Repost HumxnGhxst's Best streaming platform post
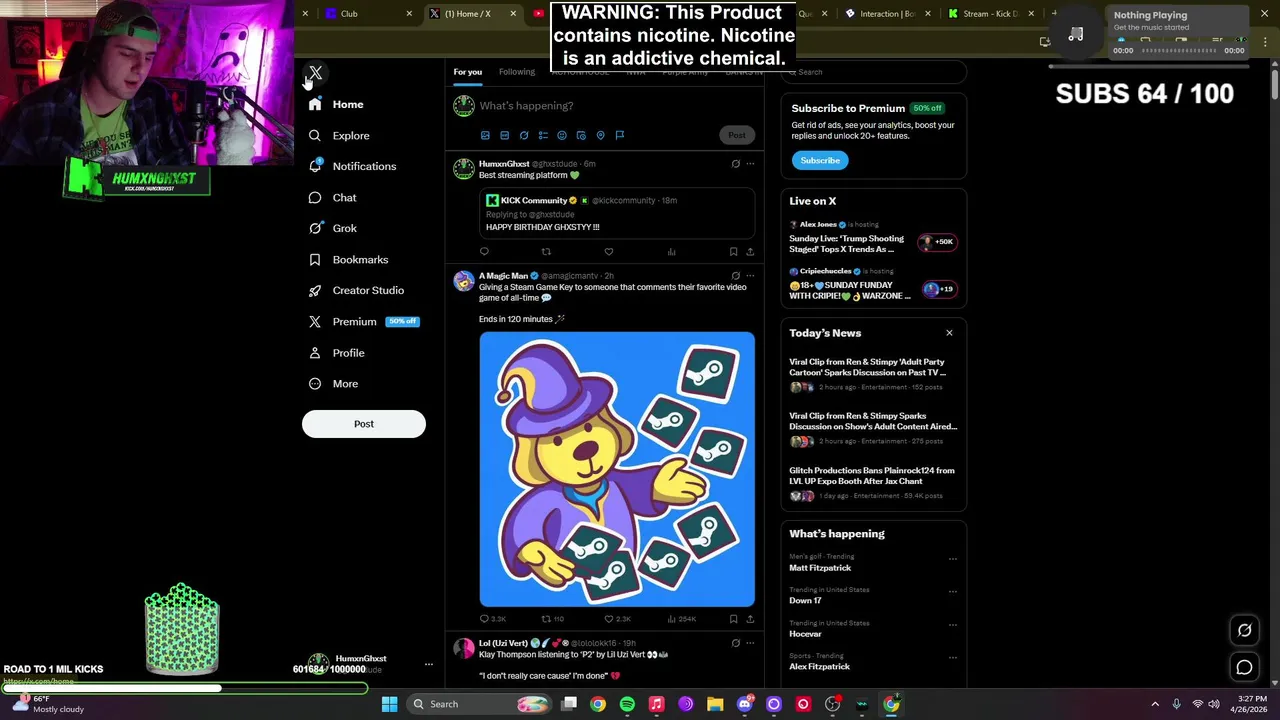The image size is (1280, 720). tap(546, 252)
